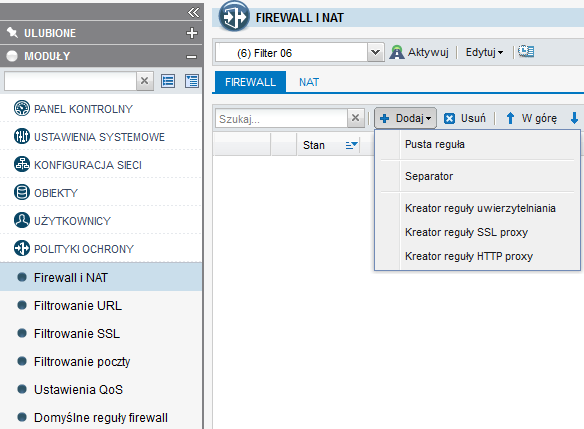Open the Użytkownicy section
The height and width of the screenshot is (429, 584).
point(72,221)
